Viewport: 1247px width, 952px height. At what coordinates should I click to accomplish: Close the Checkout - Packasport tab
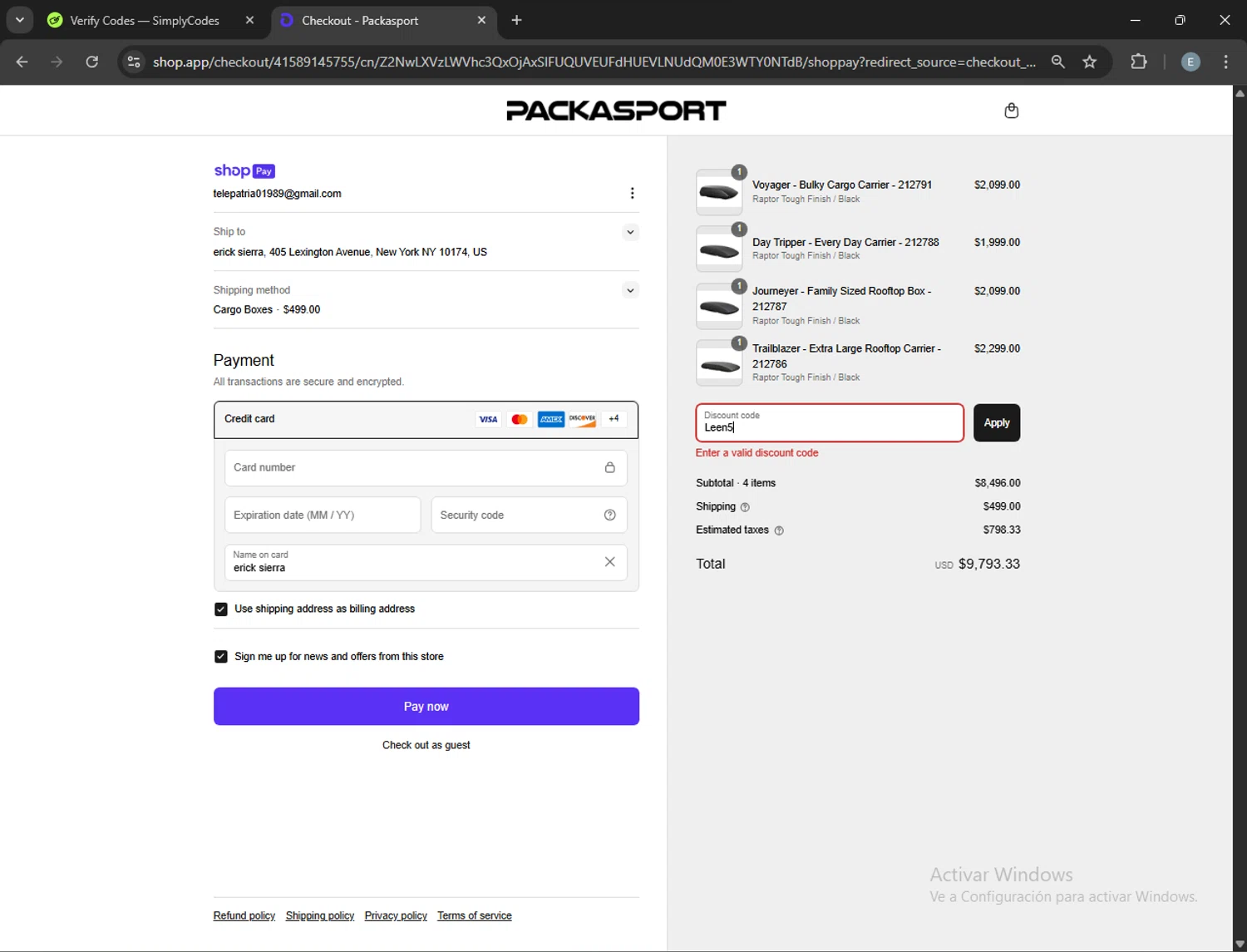click(481, 20)
